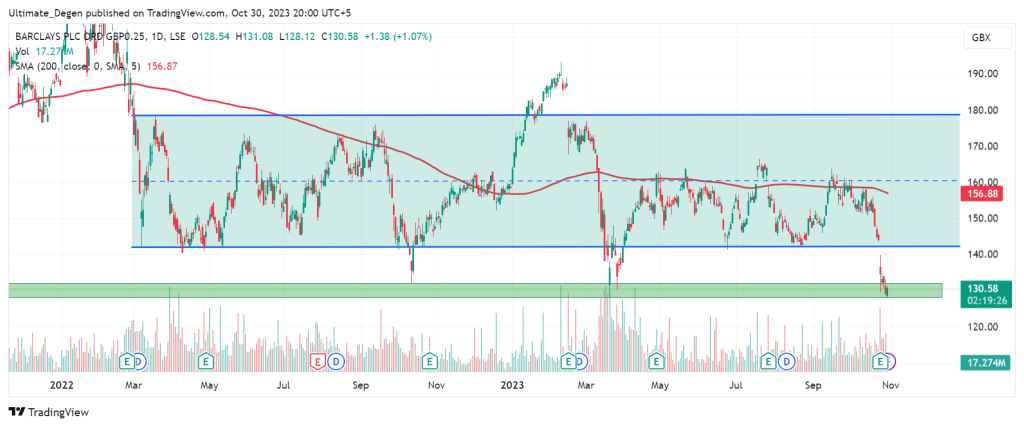This screenshot has width=1024, height=427.
Task: Select the red earnings E marker after Jul 2022
Action: tap(318, 360)
